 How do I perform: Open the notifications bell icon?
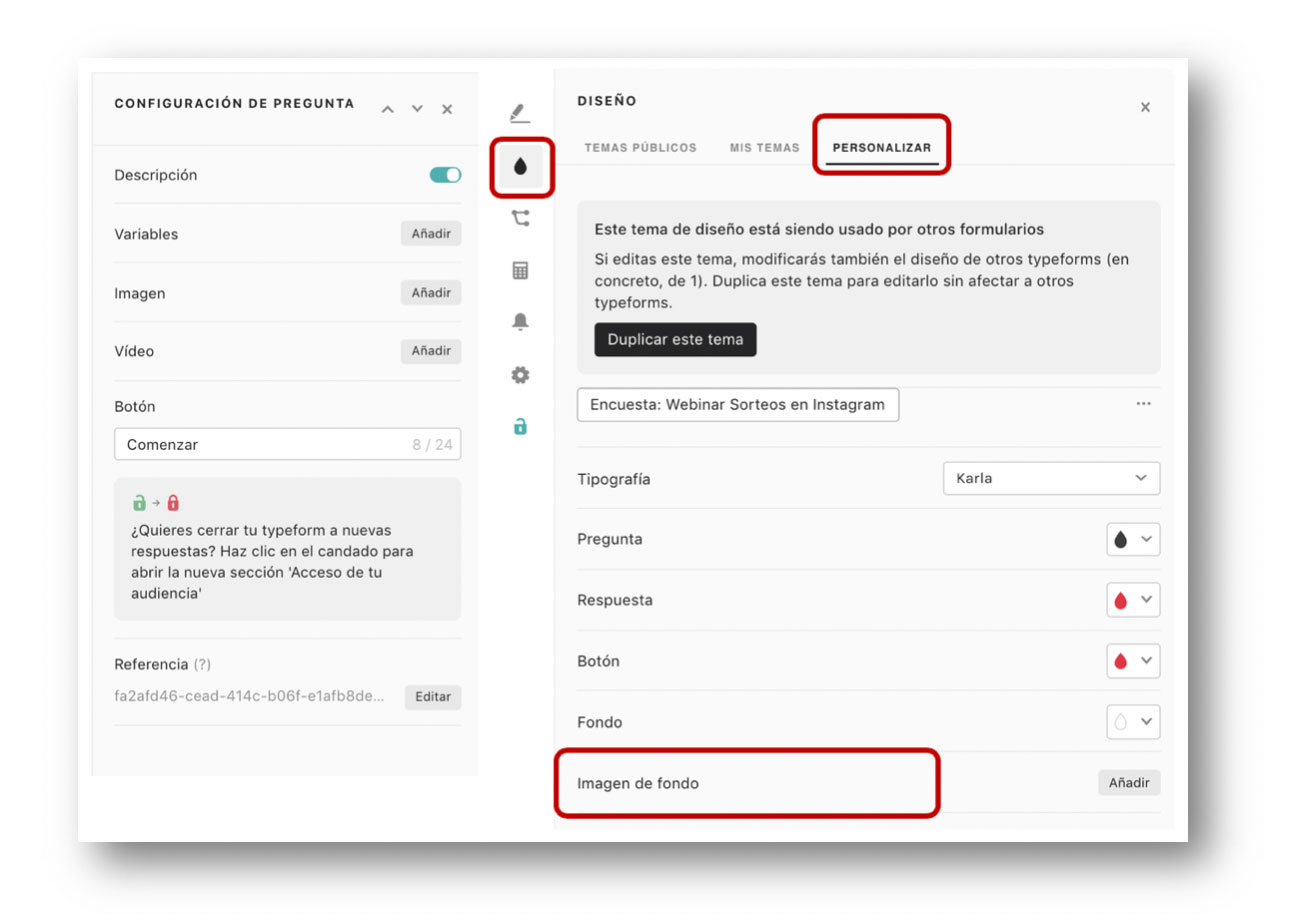tap(520, 322)
